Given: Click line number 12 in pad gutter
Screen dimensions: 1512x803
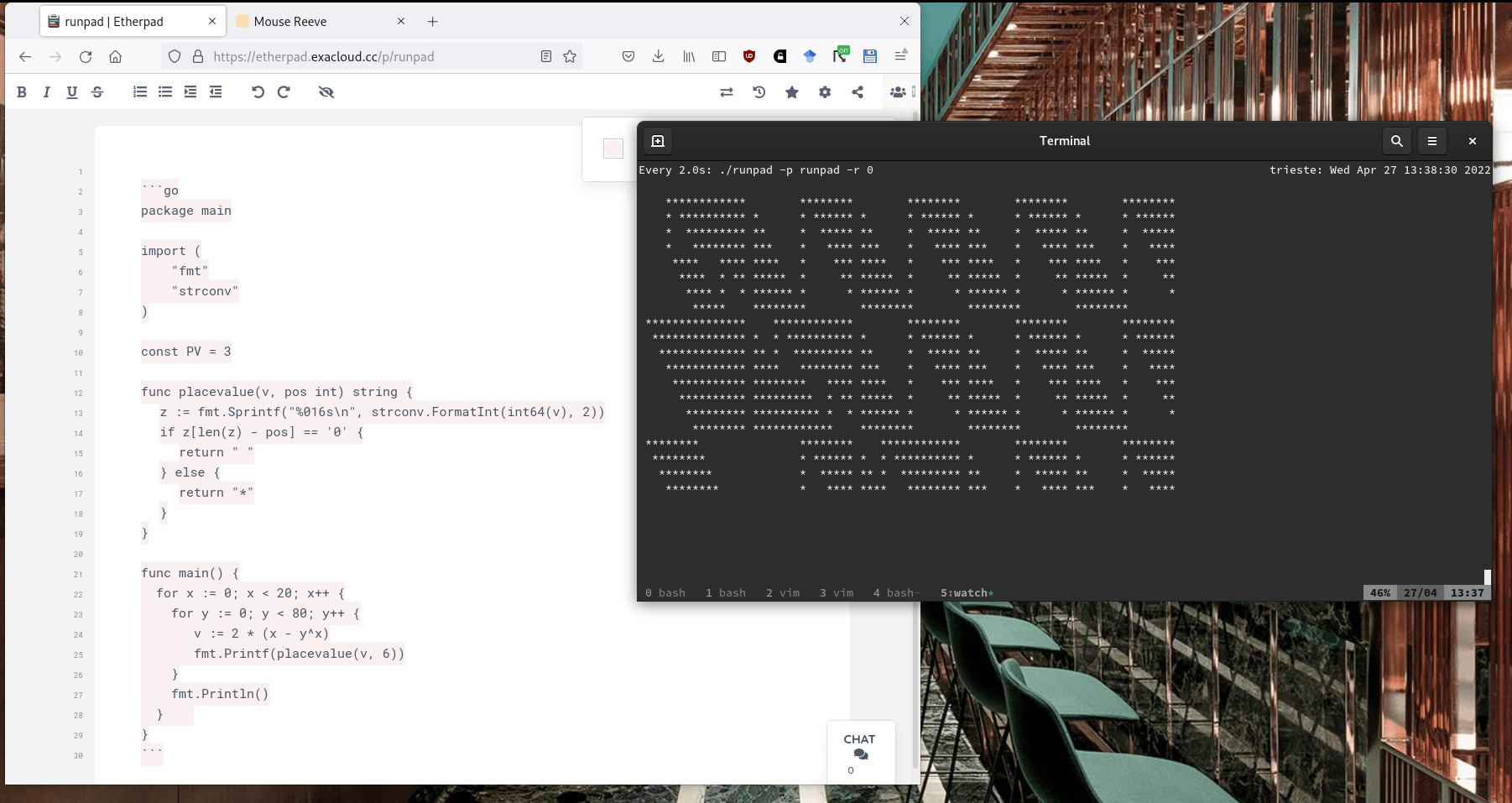Looking at the screenshot, I should (x=78, y=393).
